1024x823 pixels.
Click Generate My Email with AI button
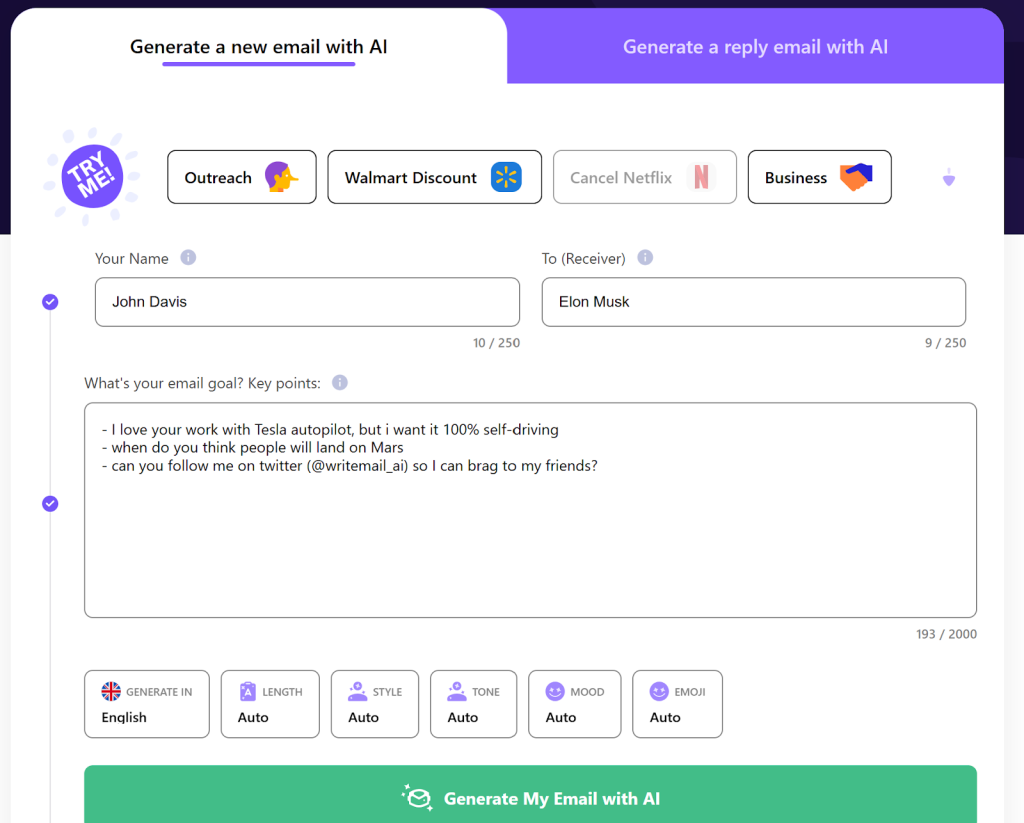point(530,794)
